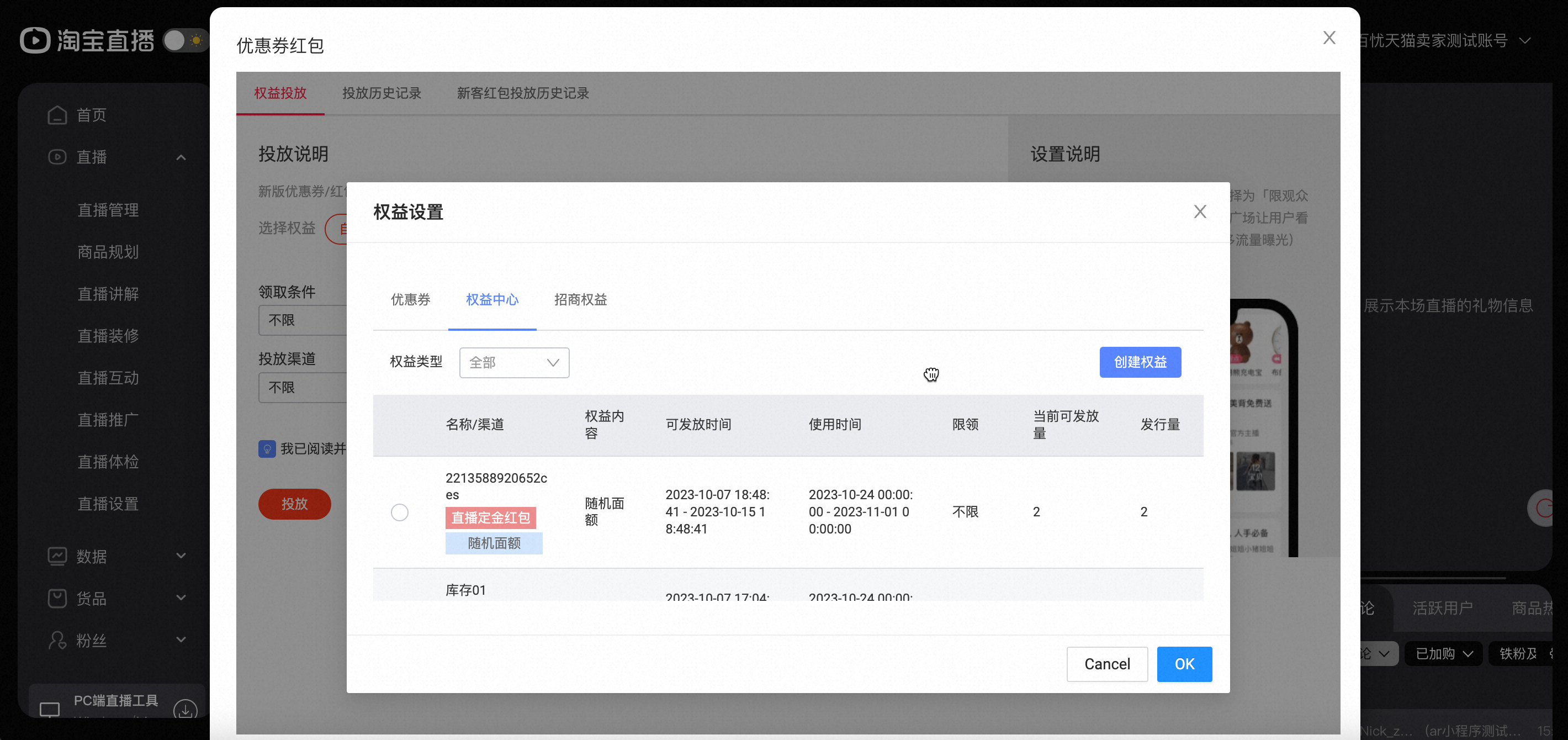Image resolution: width=1568 pixels, height=740 pixels.
Task: Switch to 新客红包投放历史记录 tab
Action: click(x=523, y=93)
